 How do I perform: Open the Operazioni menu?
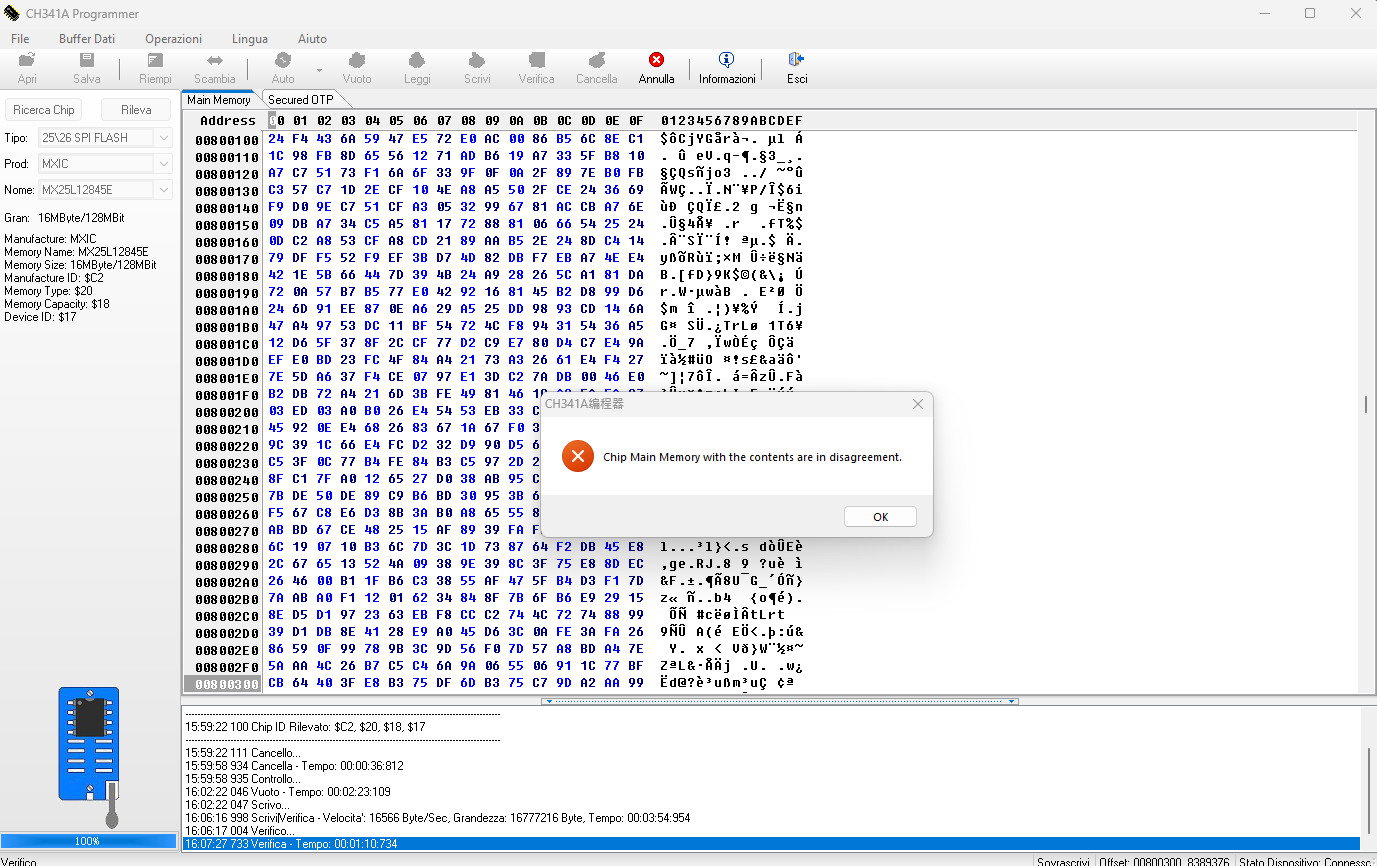(x=173, y=39)
